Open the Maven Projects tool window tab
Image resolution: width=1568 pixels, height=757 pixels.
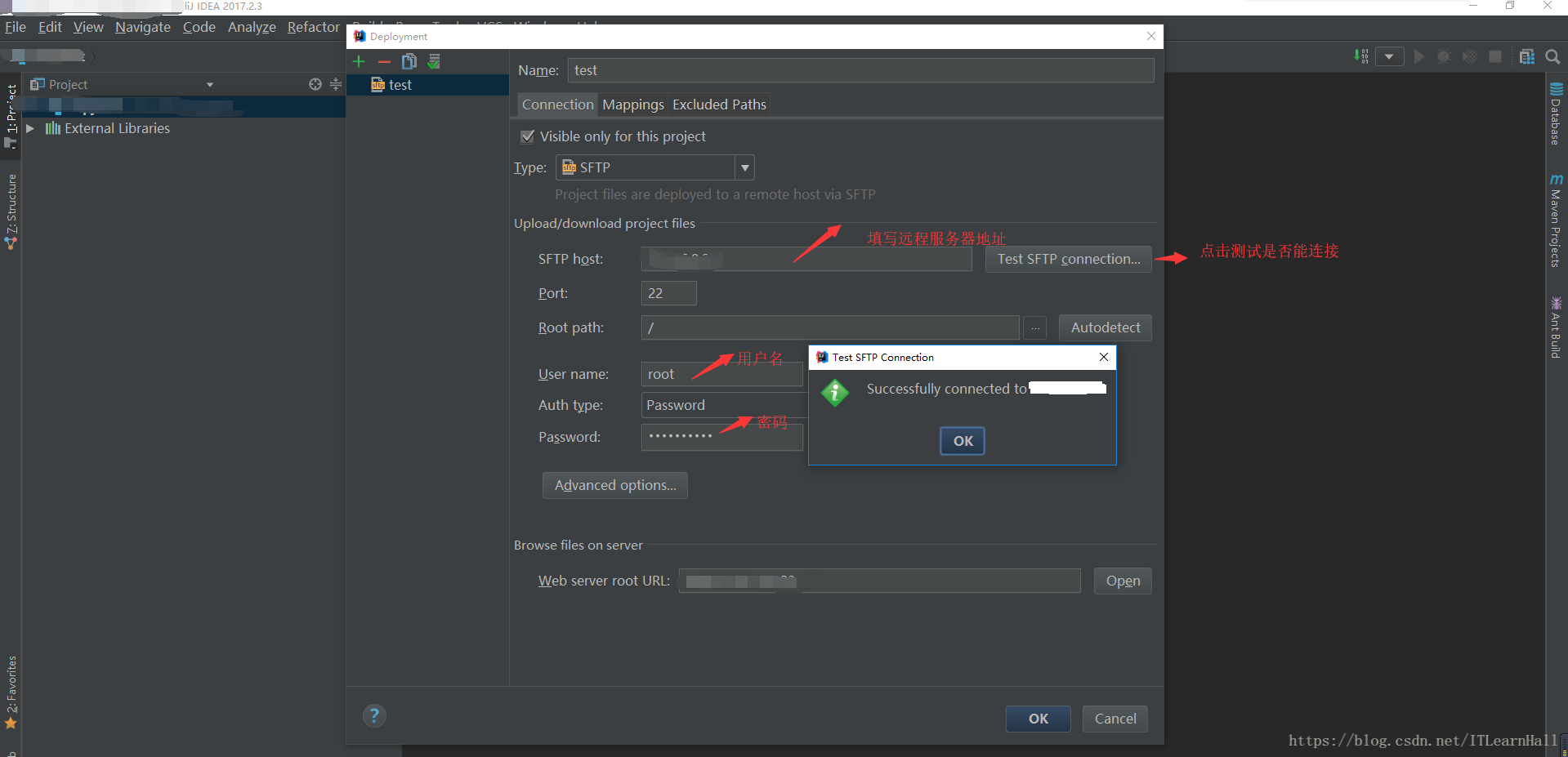[x=1556, y=220]
